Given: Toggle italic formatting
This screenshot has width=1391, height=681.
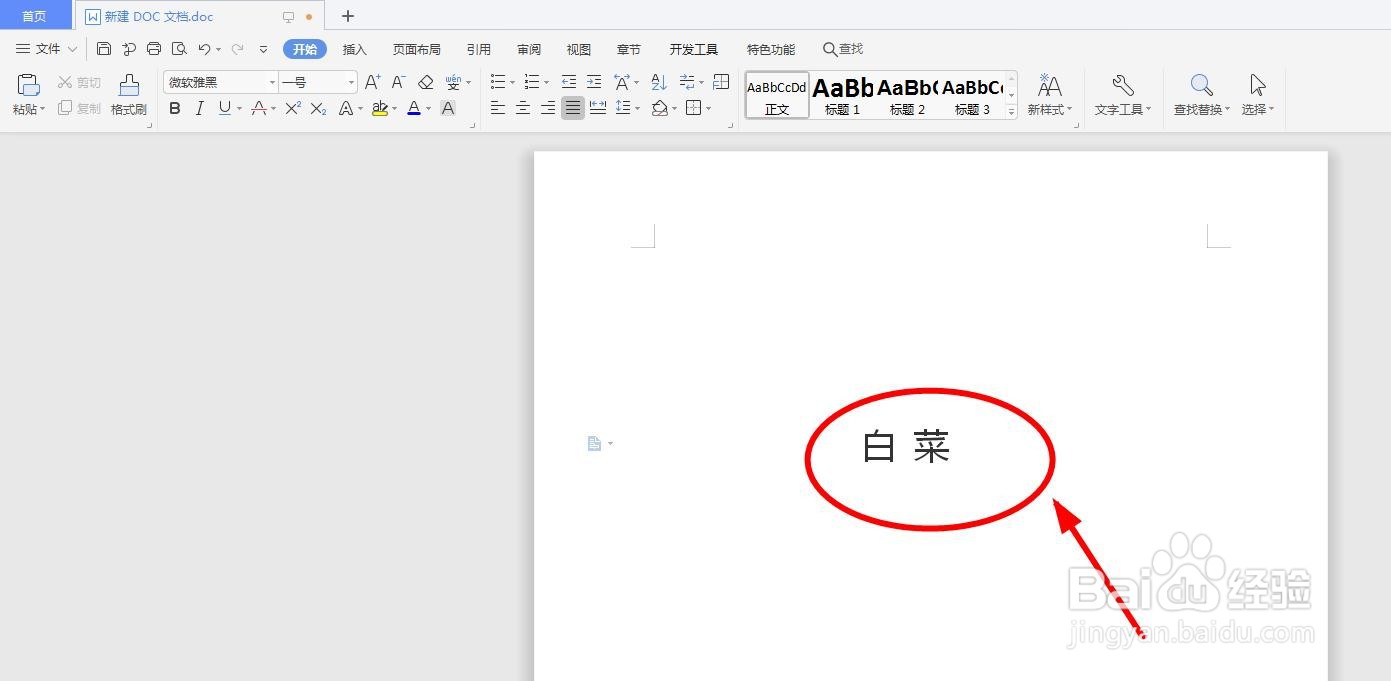Looking at the screenshot, I should coord(199,108).
